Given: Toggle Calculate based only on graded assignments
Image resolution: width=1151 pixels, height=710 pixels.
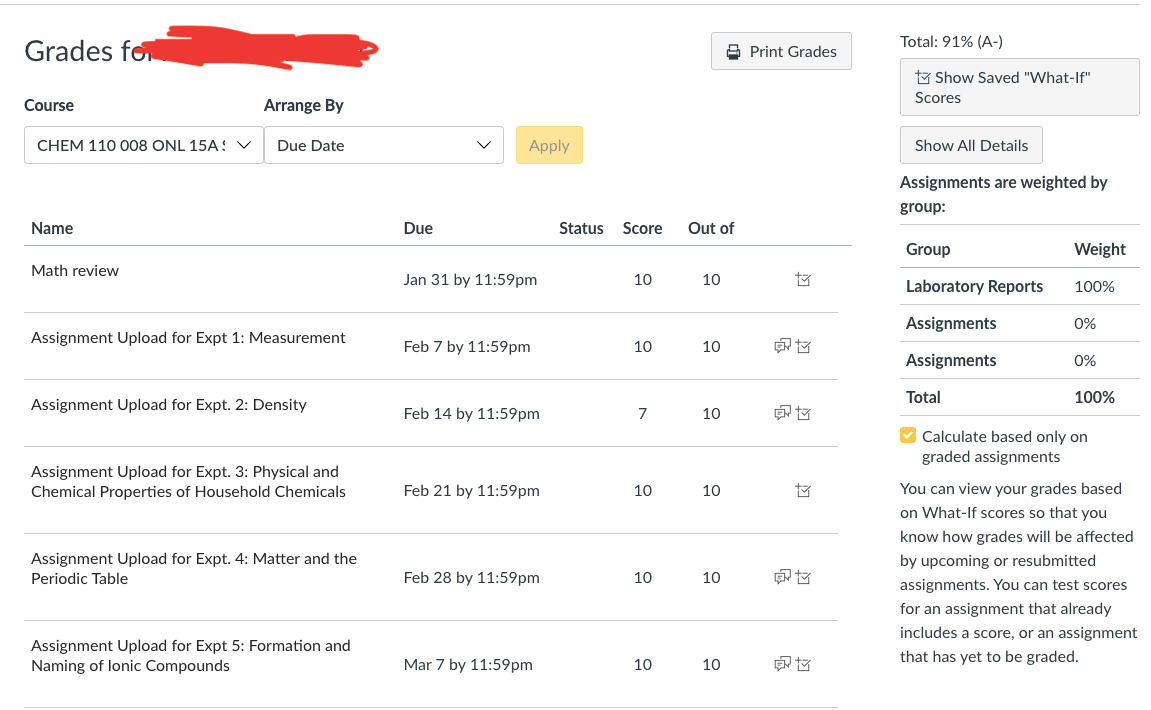Looking at the screenshot, I should (908, 436).
